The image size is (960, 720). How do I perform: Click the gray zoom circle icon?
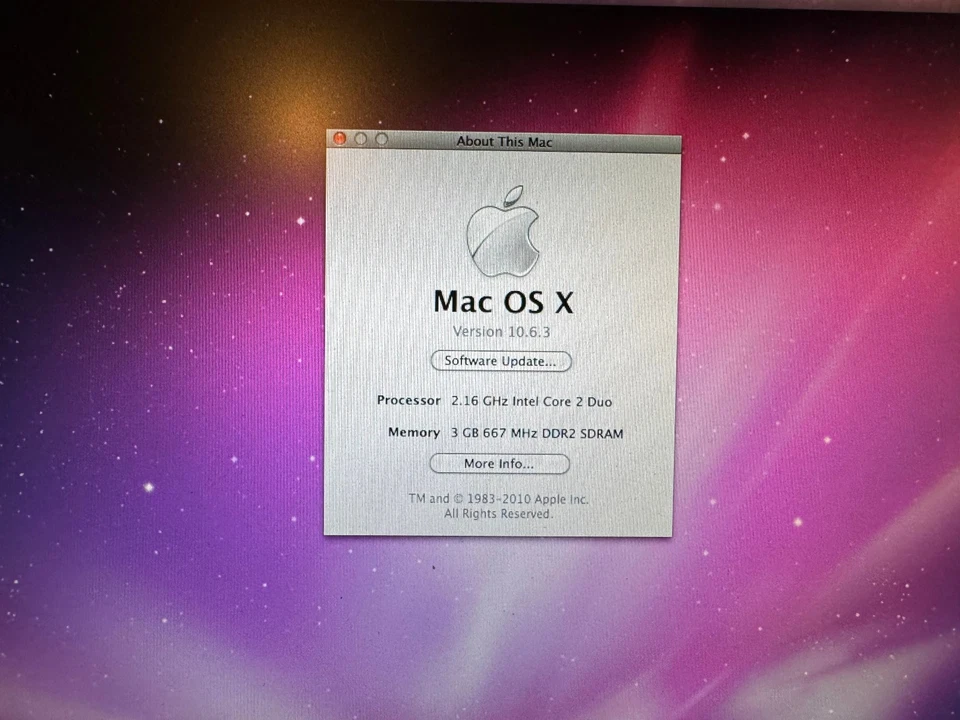(380, 138)
